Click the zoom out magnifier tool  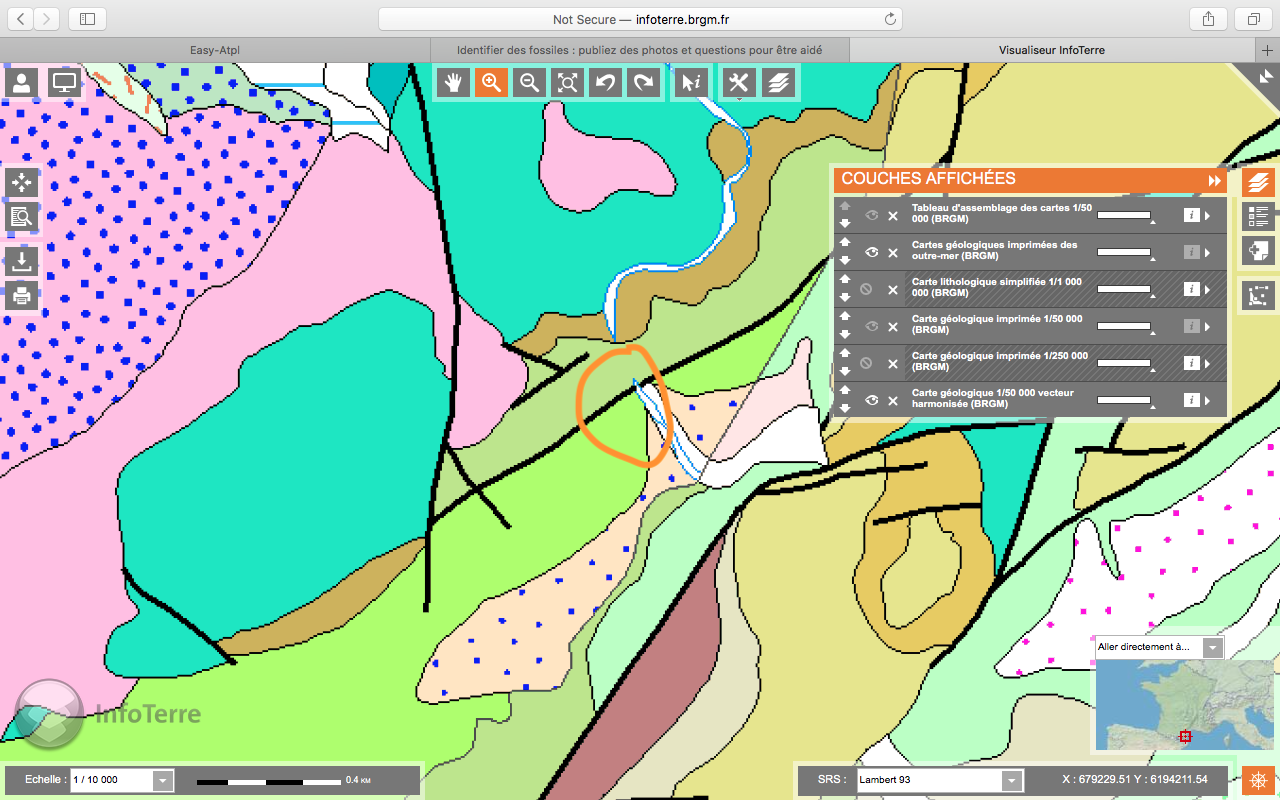[x=529, y=83]
